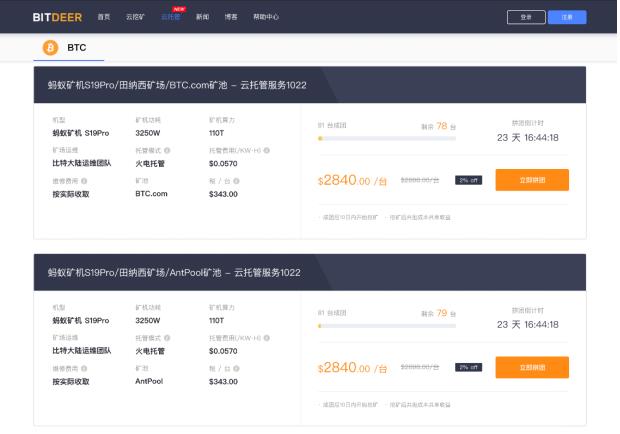Click $2840.00 price in AntPool card
This screenshot has width=620, height=434.
tap(352, 368)
